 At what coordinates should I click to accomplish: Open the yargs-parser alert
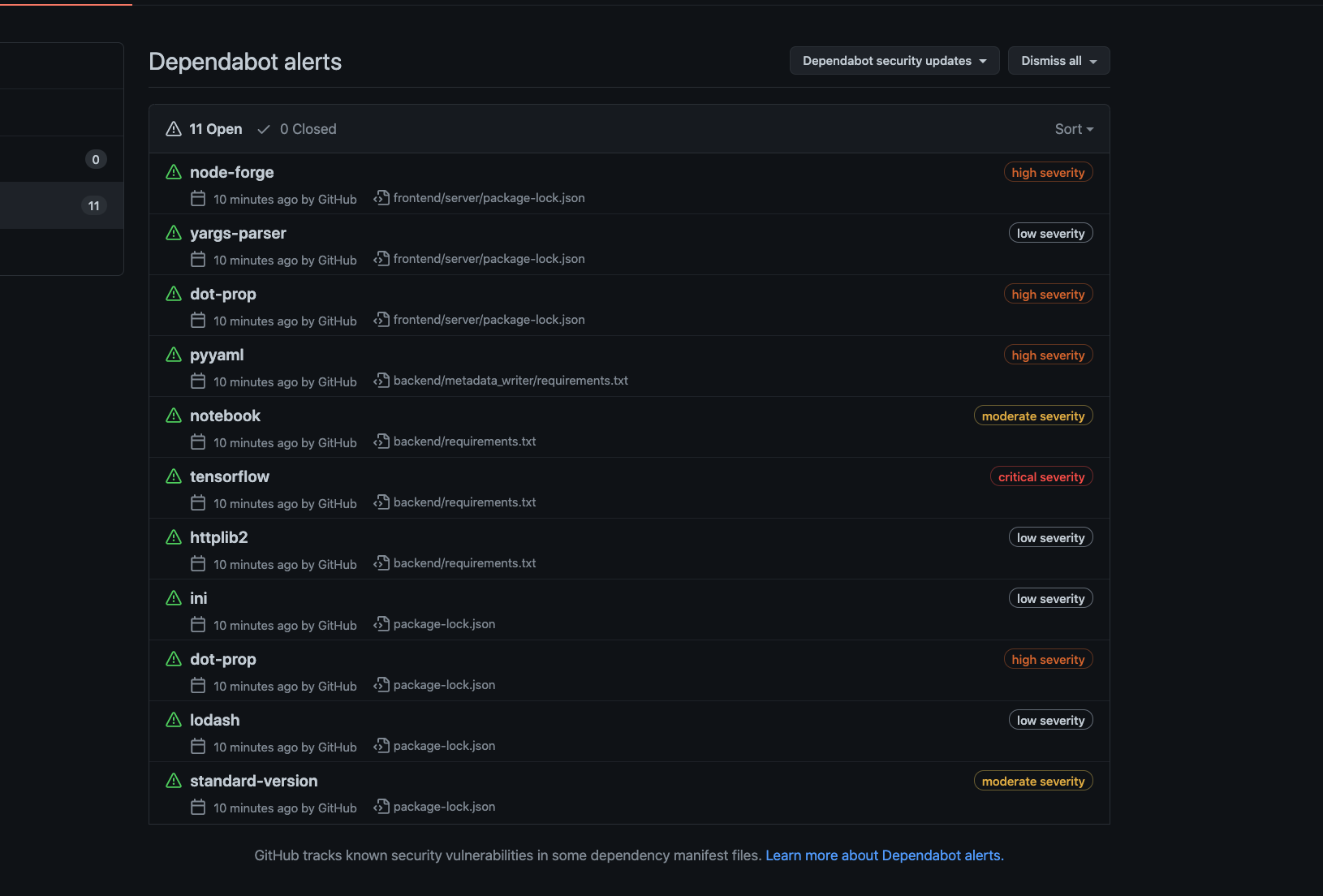click(238, 233)
